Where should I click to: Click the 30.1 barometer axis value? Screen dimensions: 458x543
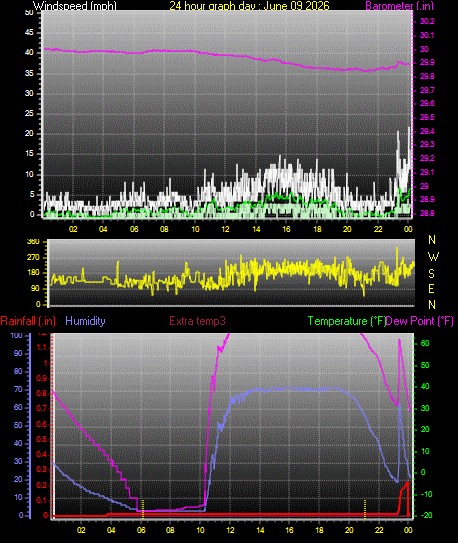[427, 35]
